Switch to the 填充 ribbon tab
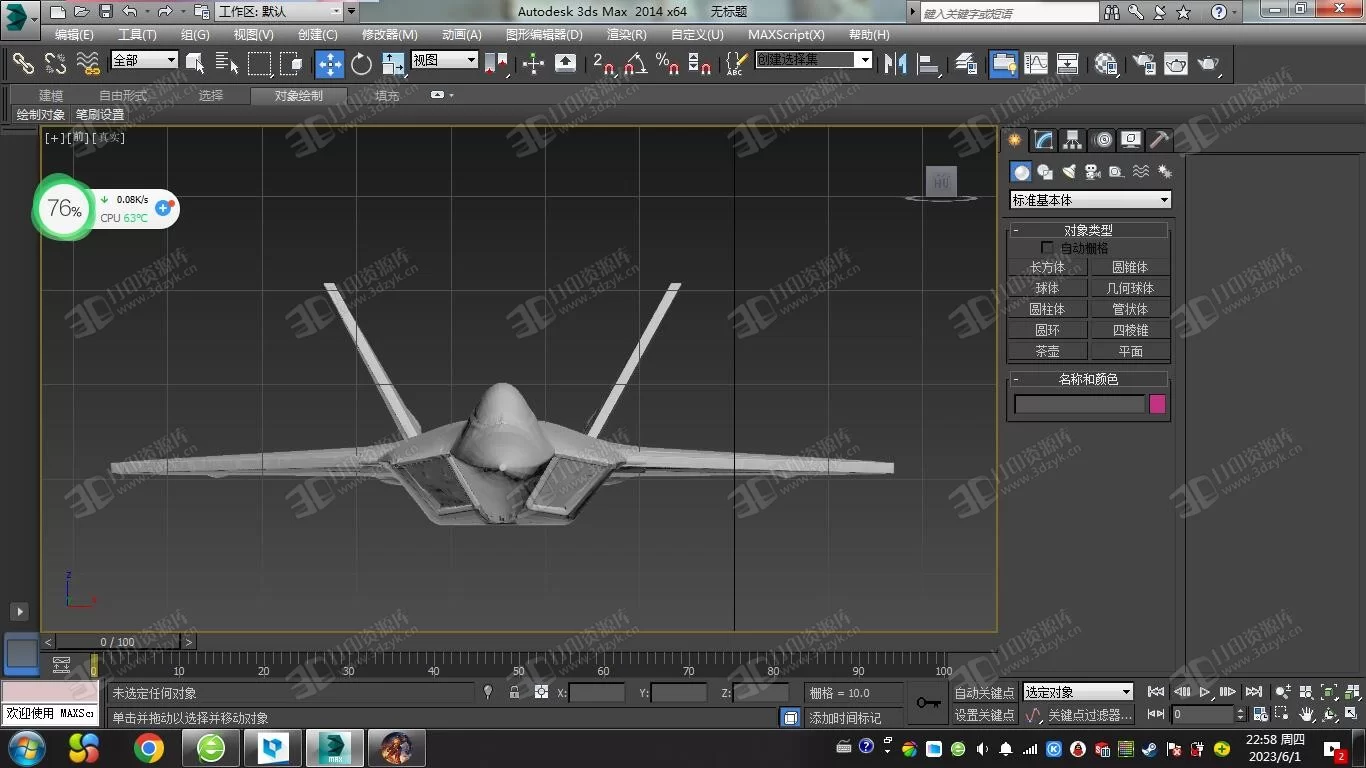Image resolution: width=1366 pixels, height=768 pixels. 387,96
